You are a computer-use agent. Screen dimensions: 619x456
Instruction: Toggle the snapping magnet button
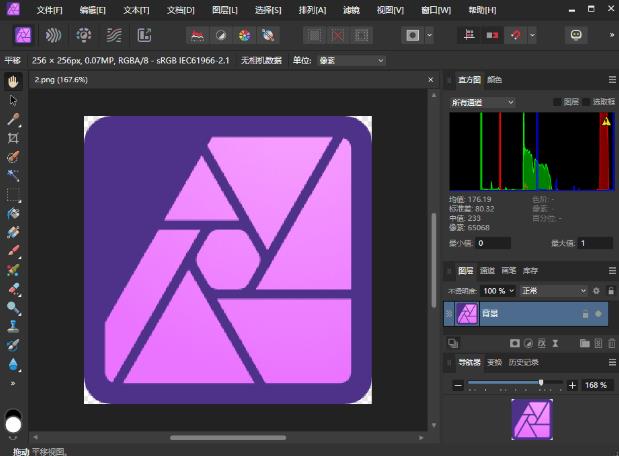click(516, 36)
